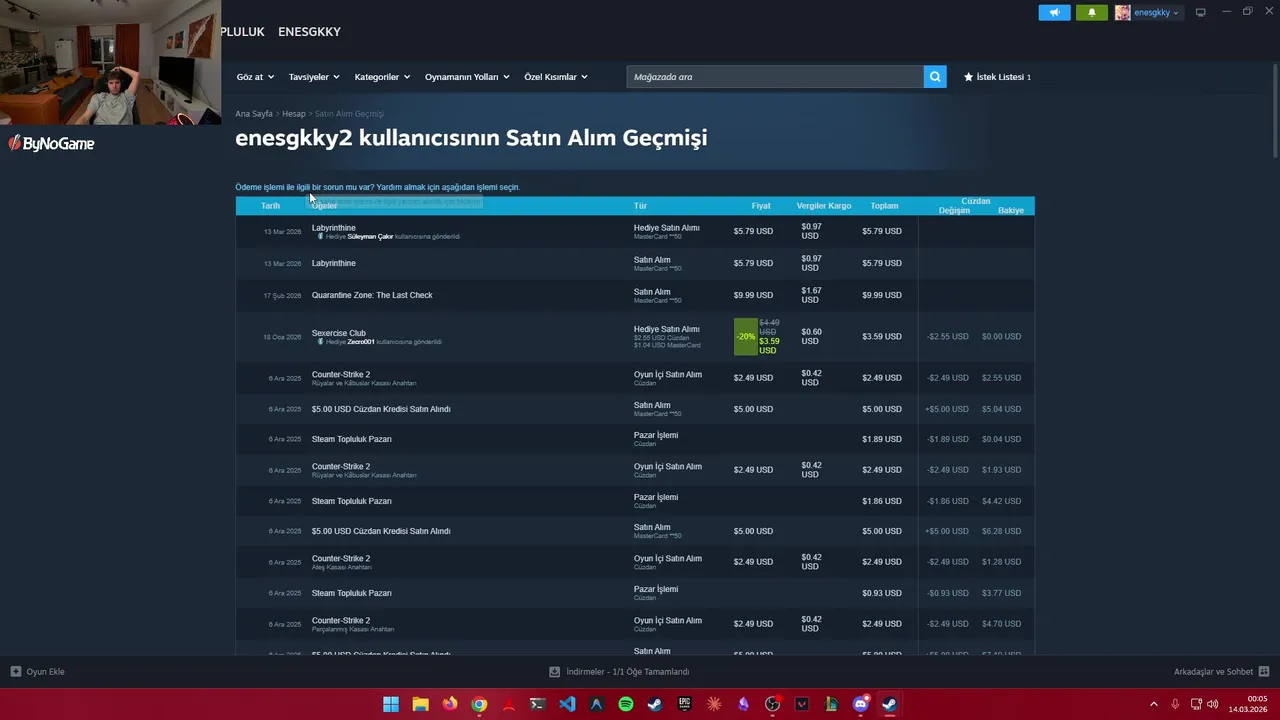Select the Labyrinthine Satın Alım row
The image size is (1280, 720).
click(635, 263)
